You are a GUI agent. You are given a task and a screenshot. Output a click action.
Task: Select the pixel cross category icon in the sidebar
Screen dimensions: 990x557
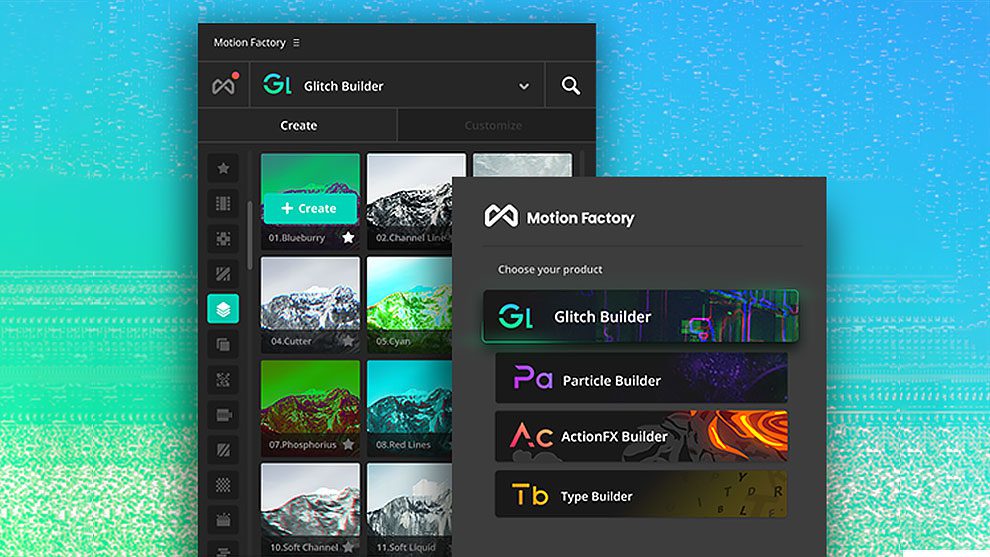pyautogui.click(x=223, y=239)
